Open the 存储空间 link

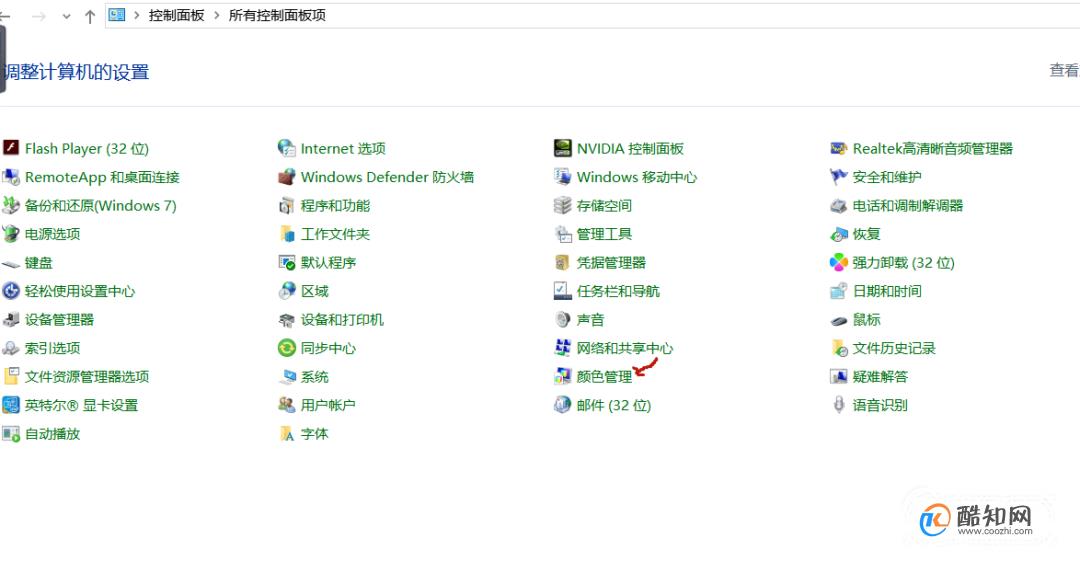pyautogui.click(x=604, y=205)
